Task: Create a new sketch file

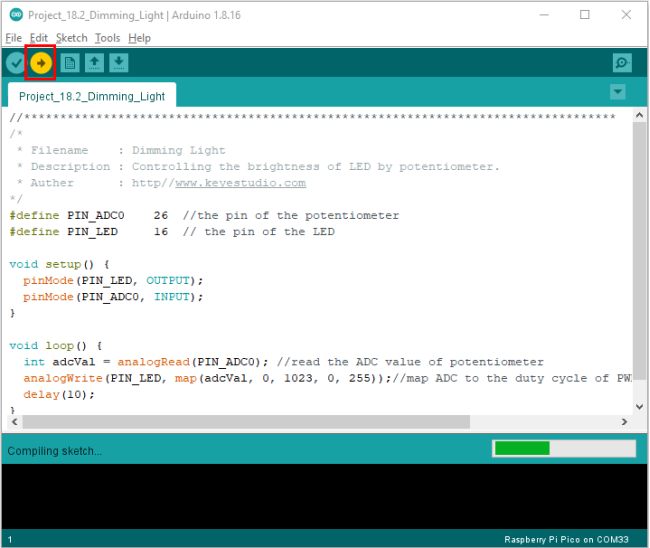Action: (70, 63)
